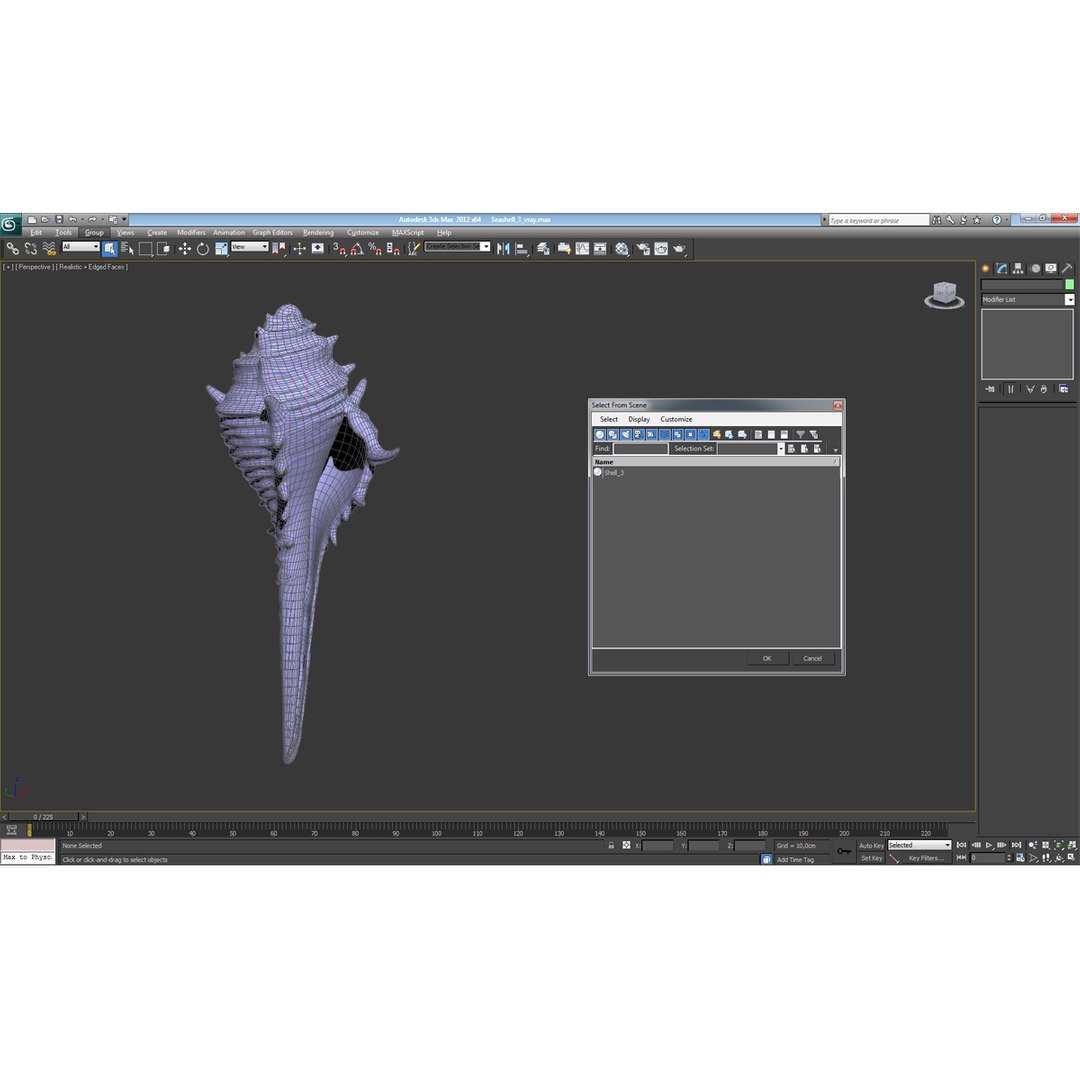Open the Layer Manager
The height and width of the screenshot is (1080, 1080).
click(x=543, y=249)
